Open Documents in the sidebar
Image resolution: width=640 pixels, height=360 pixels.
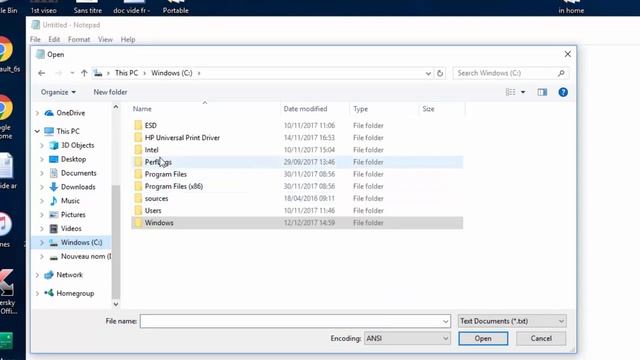[x=79, y=173]
